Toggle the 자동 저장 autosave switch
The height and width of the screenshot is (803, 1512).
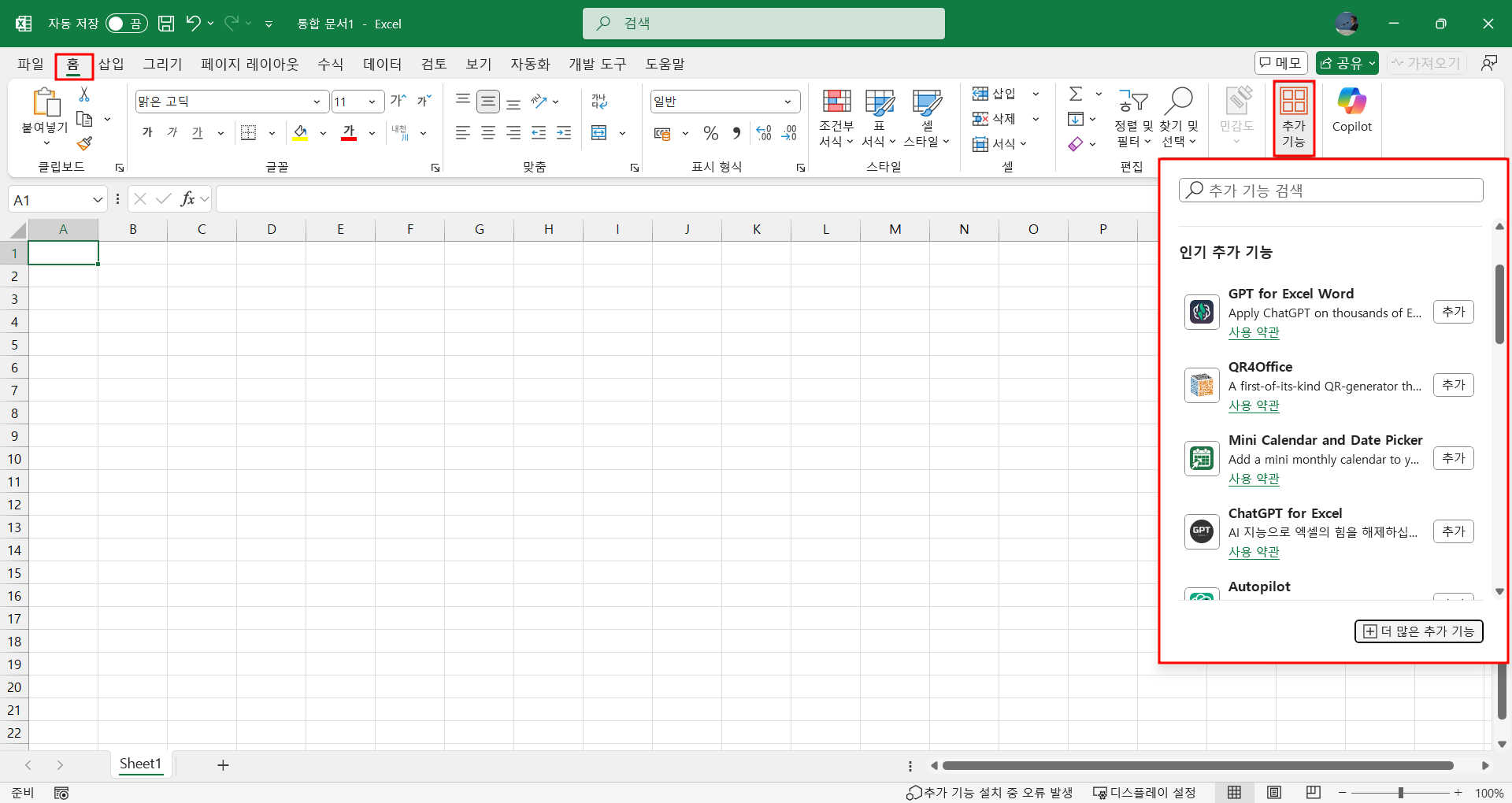click(x=126, y=24)
